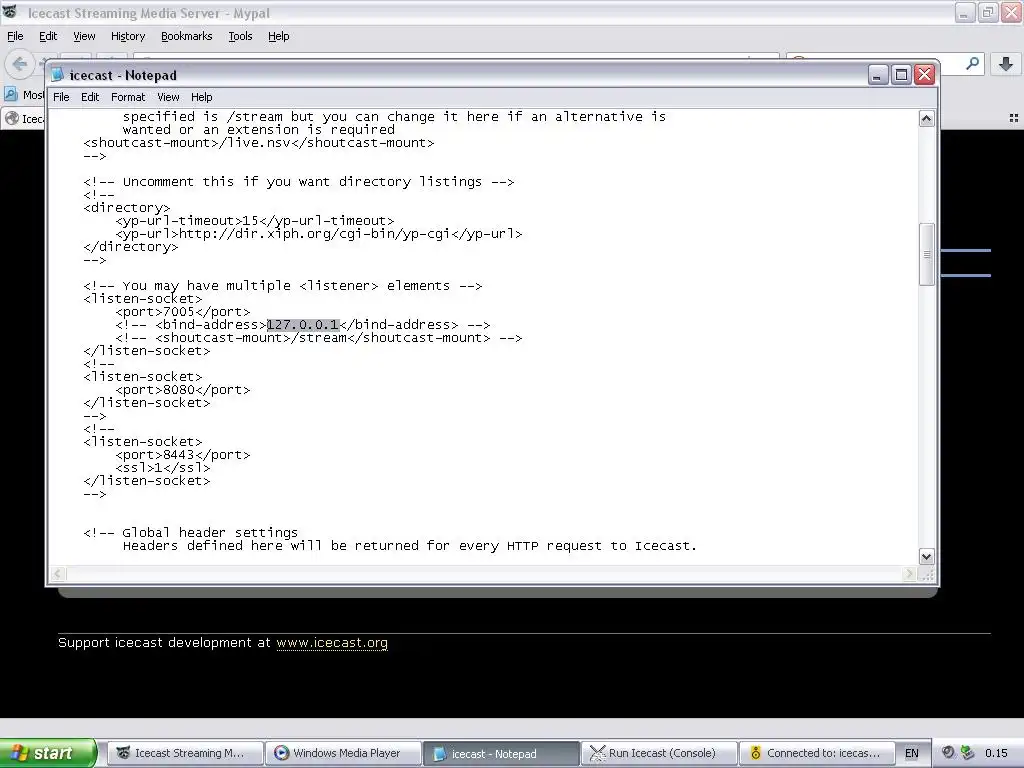Viewport: 1024px width, 768px height.
Task: Click the EN language indicator in taskbar
Action: click(x=912, y=753)
